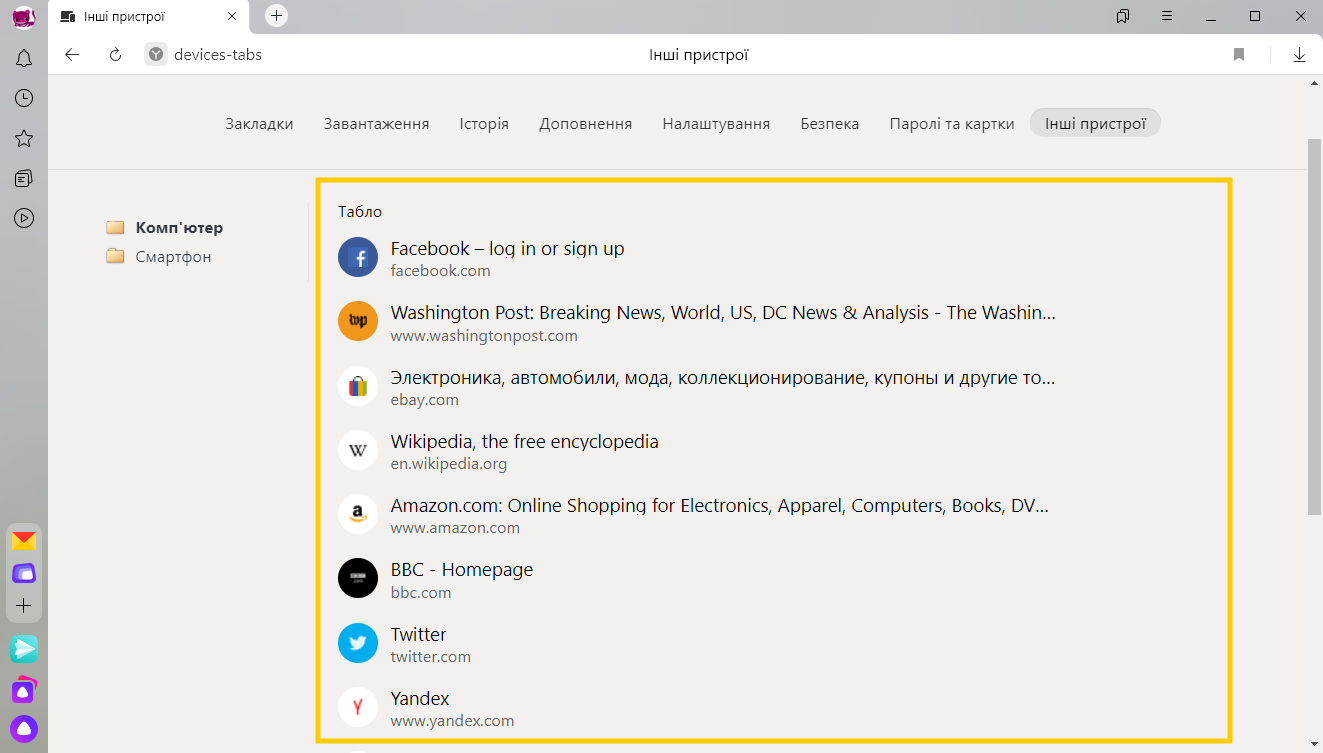Open the Messenger paper plane icon
This screenshot has width=1323, height=753.
(24, 649)
